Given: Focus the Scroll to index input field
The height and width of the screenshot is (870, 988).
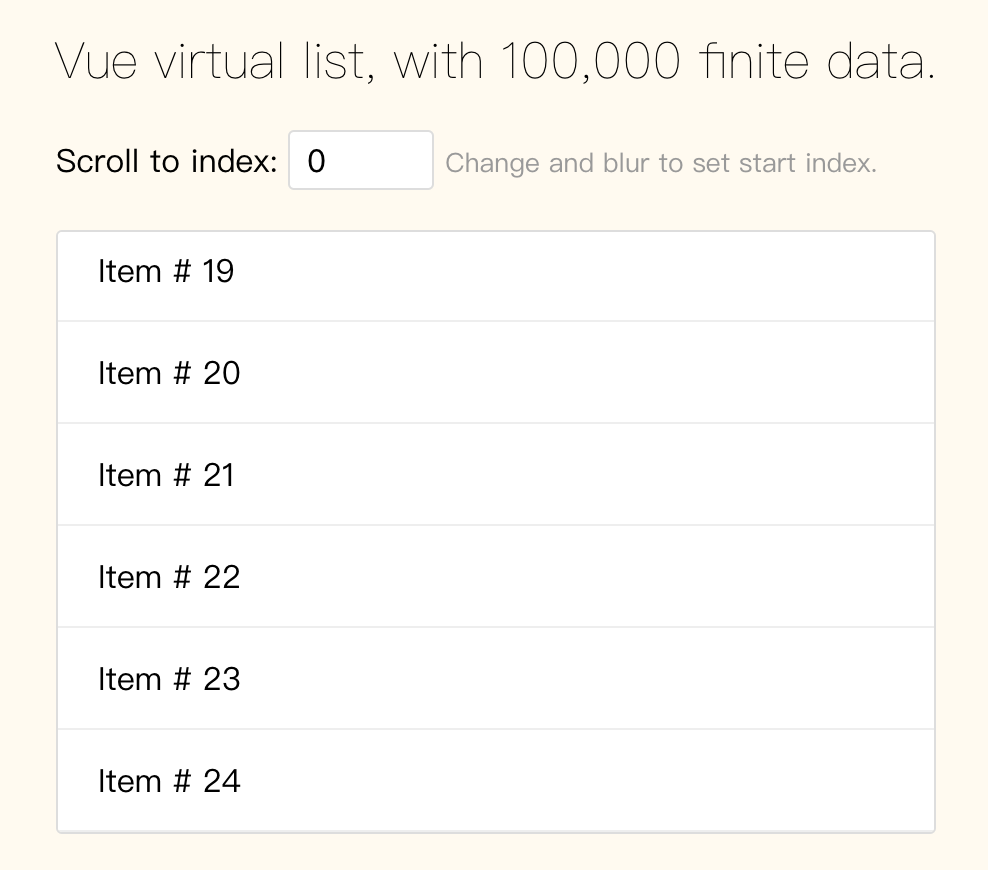Looking at the screenshot, I should (x=360, y=161).
